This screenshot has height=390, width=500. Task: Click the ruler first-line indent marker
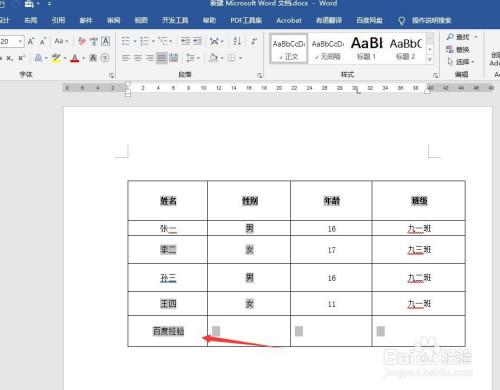pos(128,84)
